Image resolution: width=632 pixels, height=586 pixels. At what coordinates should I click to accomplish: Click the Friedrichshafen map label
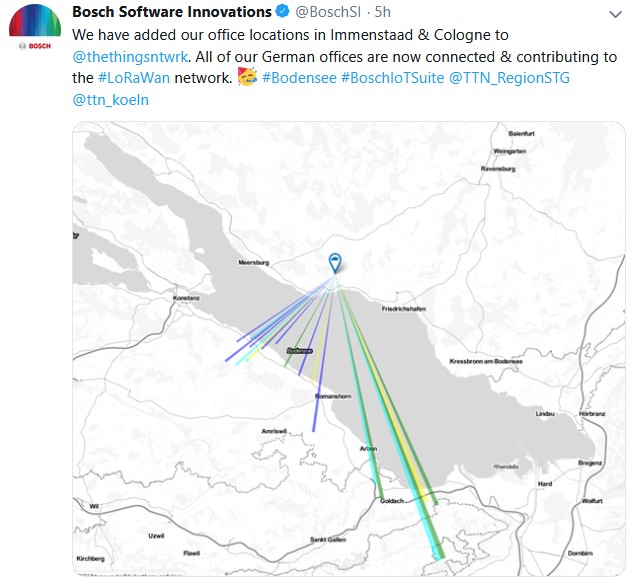click(x=404, y=309)
